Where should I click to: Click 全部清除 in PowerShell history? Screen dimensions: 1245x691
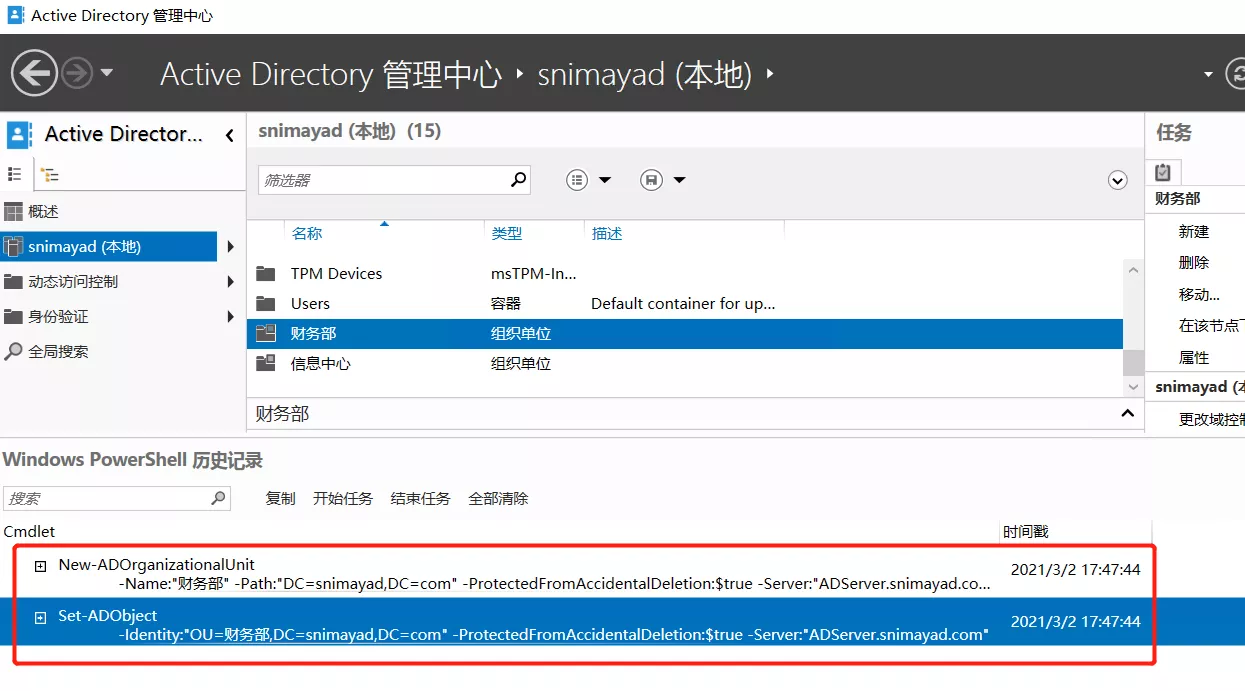[498, 498]
